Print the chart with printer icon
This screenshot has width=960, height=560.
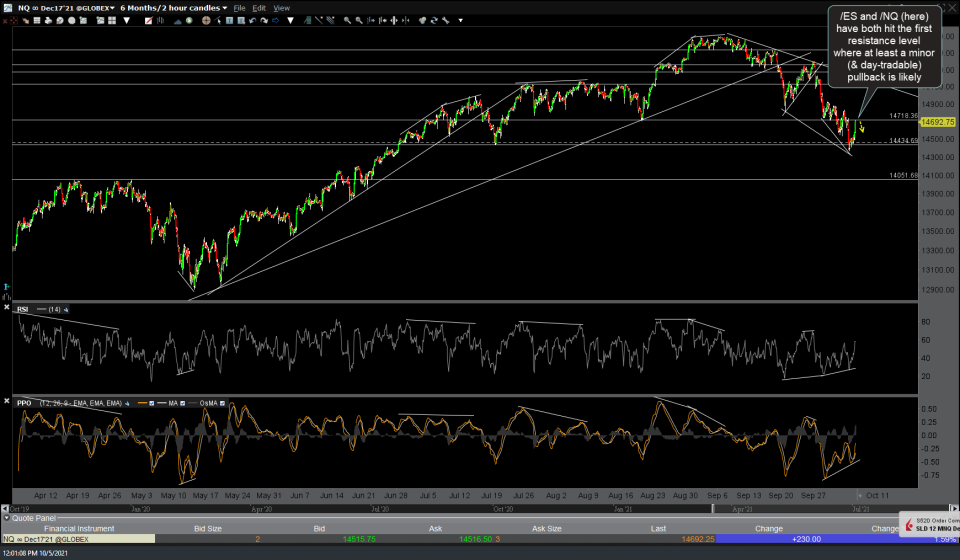point(48,20)
